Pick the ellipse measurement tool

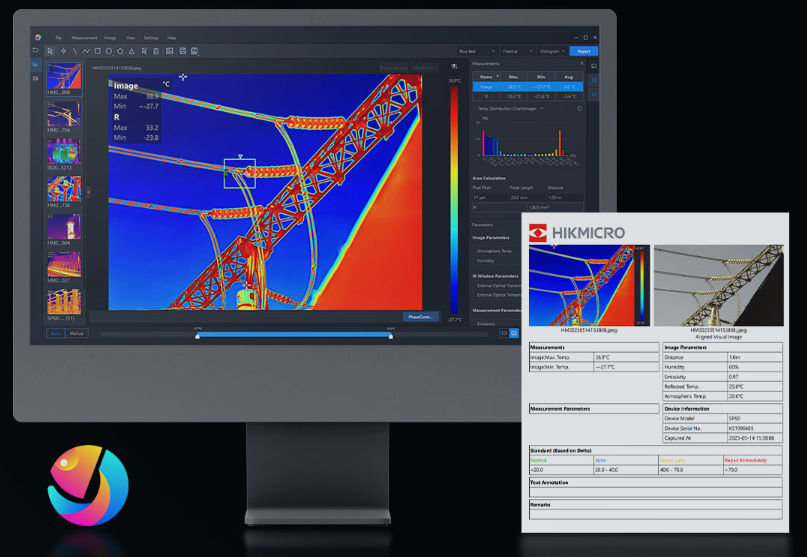click(108, 50)
